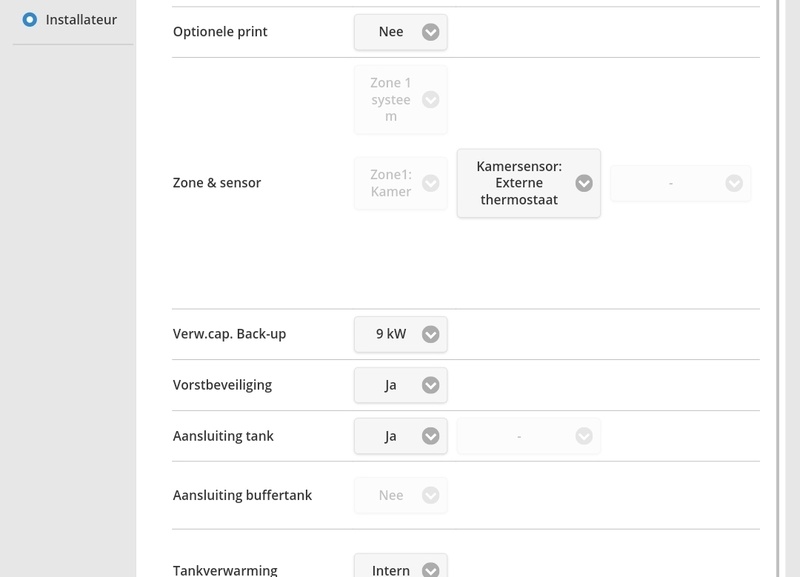Click the Aansluiting tank label text

[x=223, y=436]
